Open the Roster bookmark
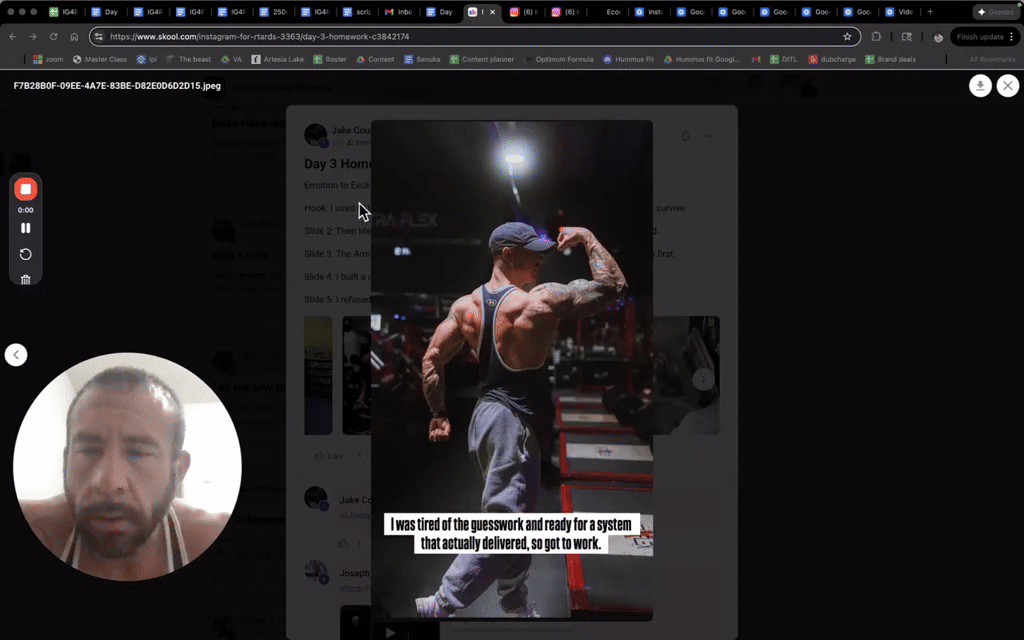The height and width of the screenshot is (640, 1024). click(330, 59)
